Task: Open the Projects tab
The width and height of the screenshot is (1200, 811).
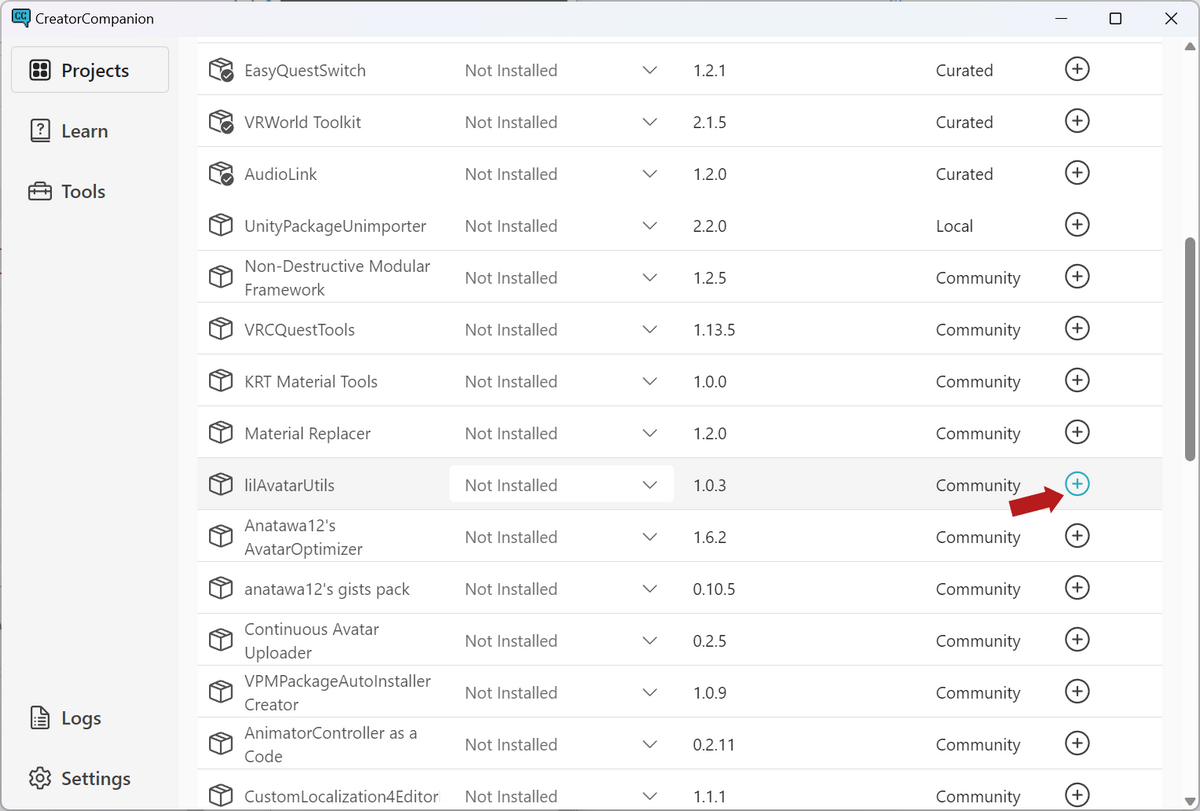Action: click(90, 70)
